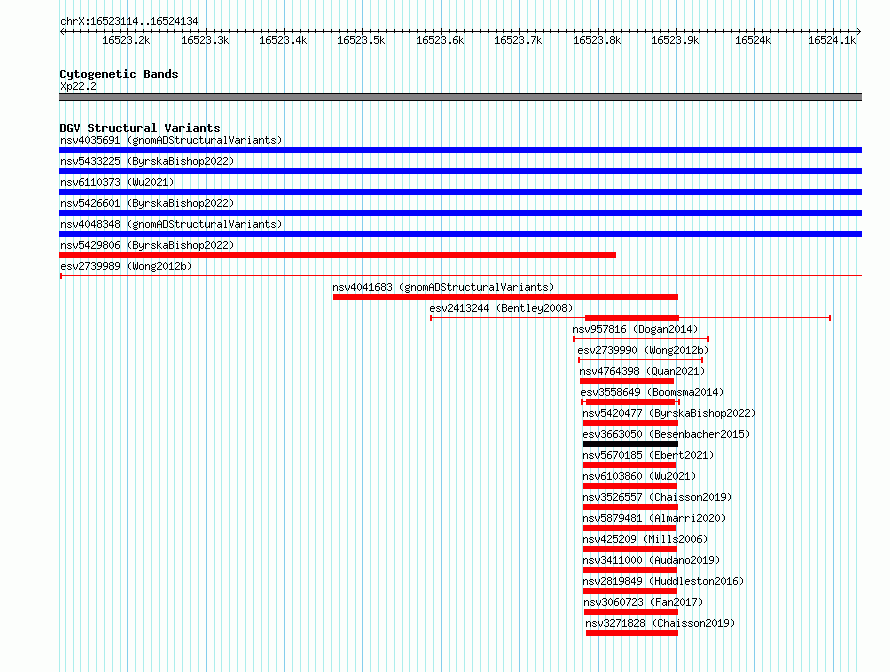Click the red bar under nsv5879481
Screen dimensions: 890x672
(629, 528)
